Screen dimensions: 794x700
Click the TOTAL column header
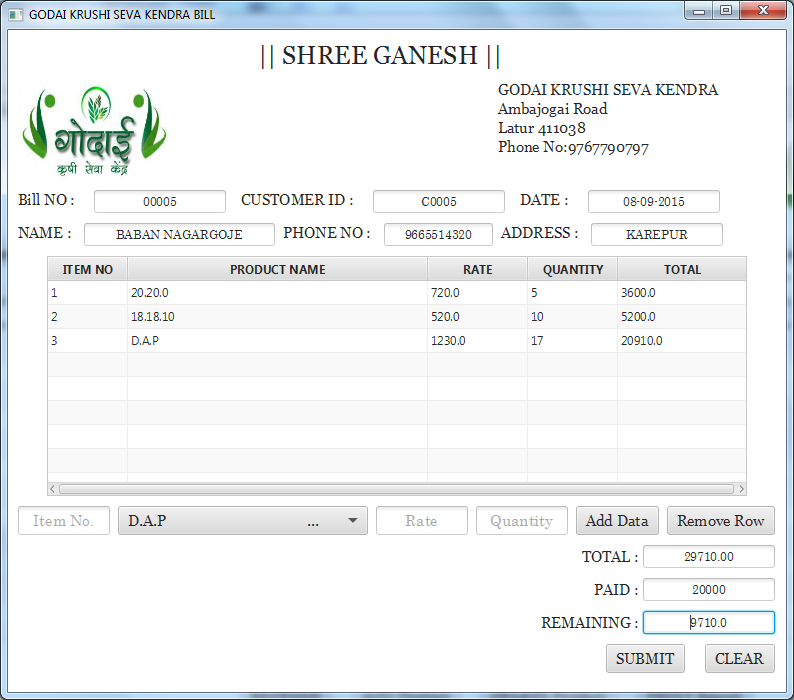coord(682,269)
